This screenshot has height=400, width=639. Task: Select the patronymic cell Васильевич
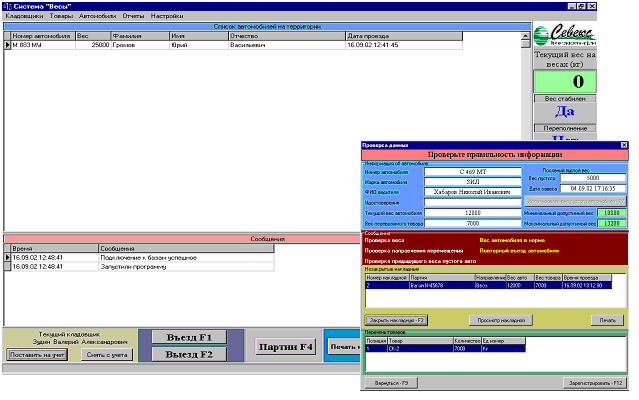(287, 45)
